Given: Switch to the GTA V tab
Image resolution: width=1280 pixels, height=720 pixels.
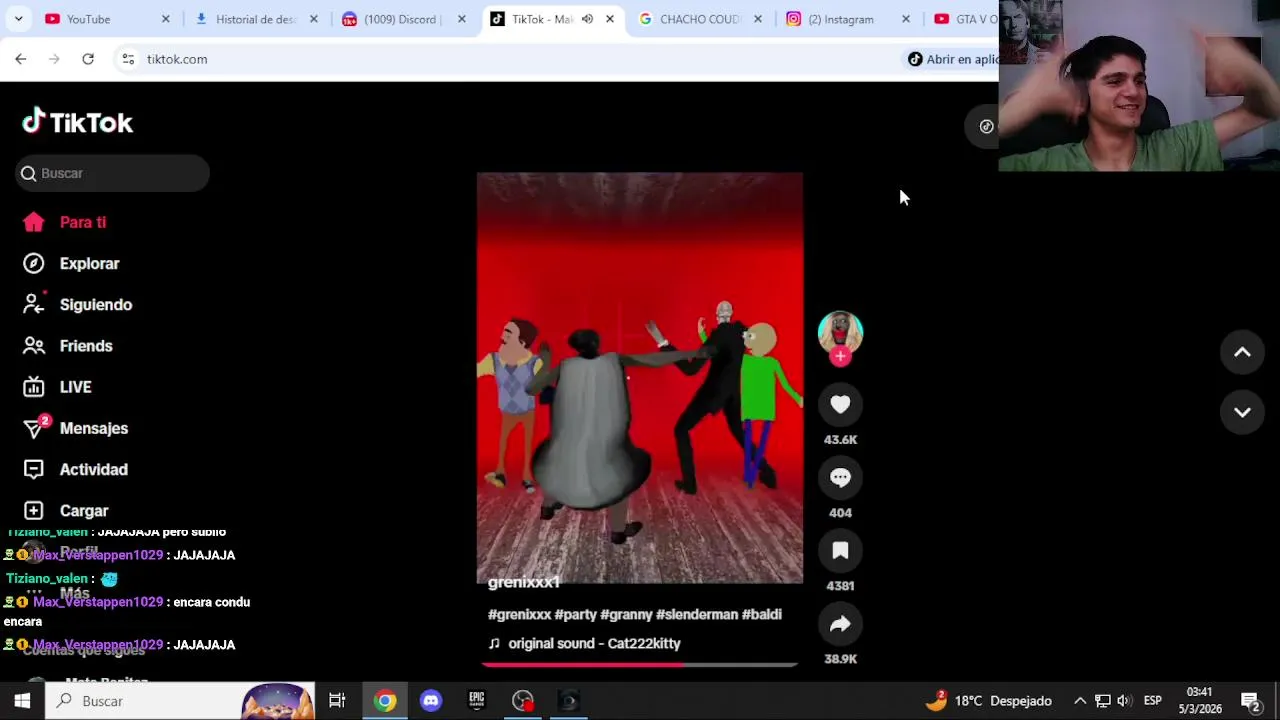Looking at the screenshot, I should tap(965, 19).
